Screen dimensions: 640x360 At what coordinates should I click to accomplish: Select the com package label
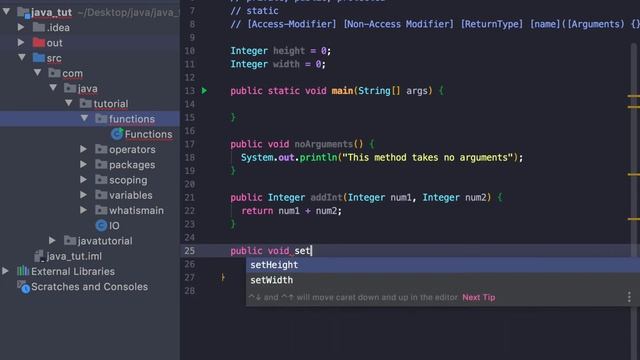(x=72, y=73)
